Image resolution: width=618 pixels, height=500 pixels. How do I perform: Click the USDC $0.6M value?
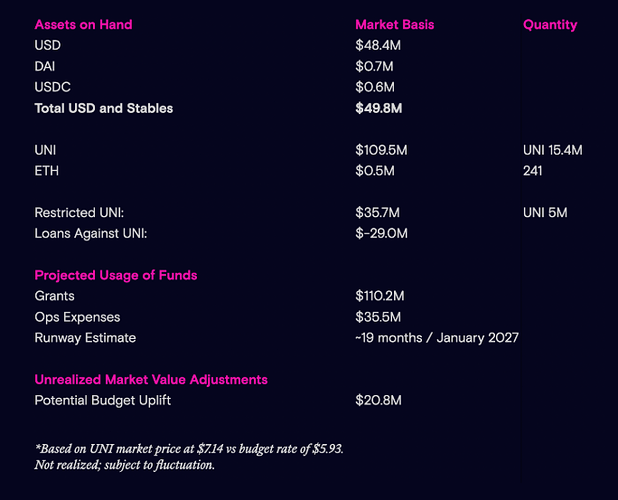(375, 87)
